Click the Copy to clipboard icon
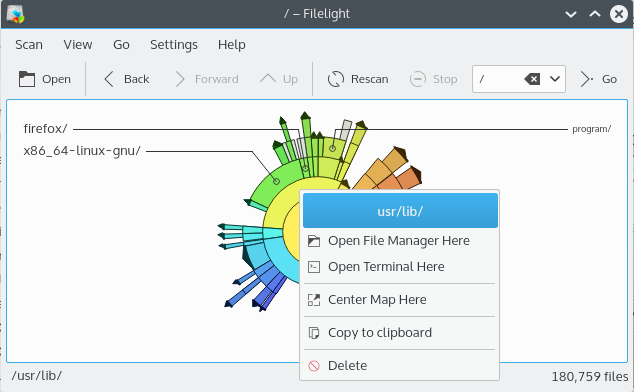The image size is (634, 392). (314, 333)
